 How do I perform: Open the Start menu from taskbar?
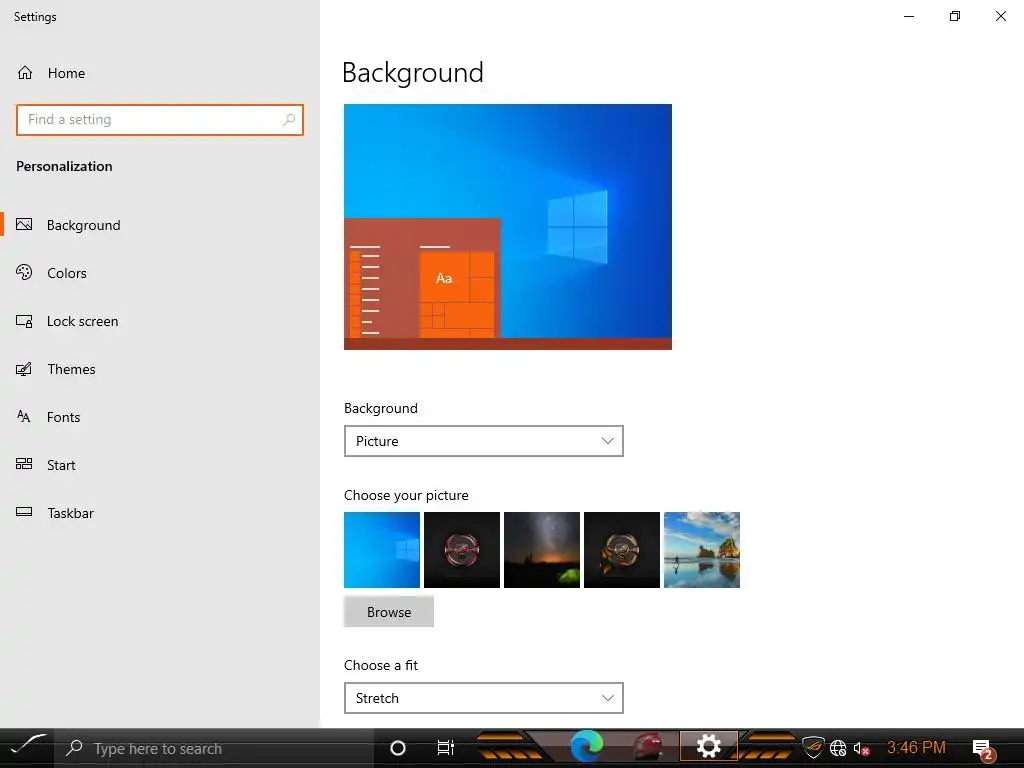[x=27, y=747]
